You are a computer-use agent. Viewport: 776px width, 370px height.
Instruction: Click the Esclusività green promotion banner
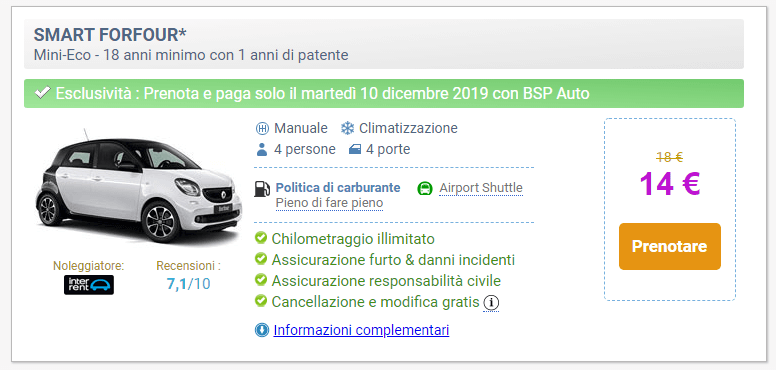(x=384, y=93)
